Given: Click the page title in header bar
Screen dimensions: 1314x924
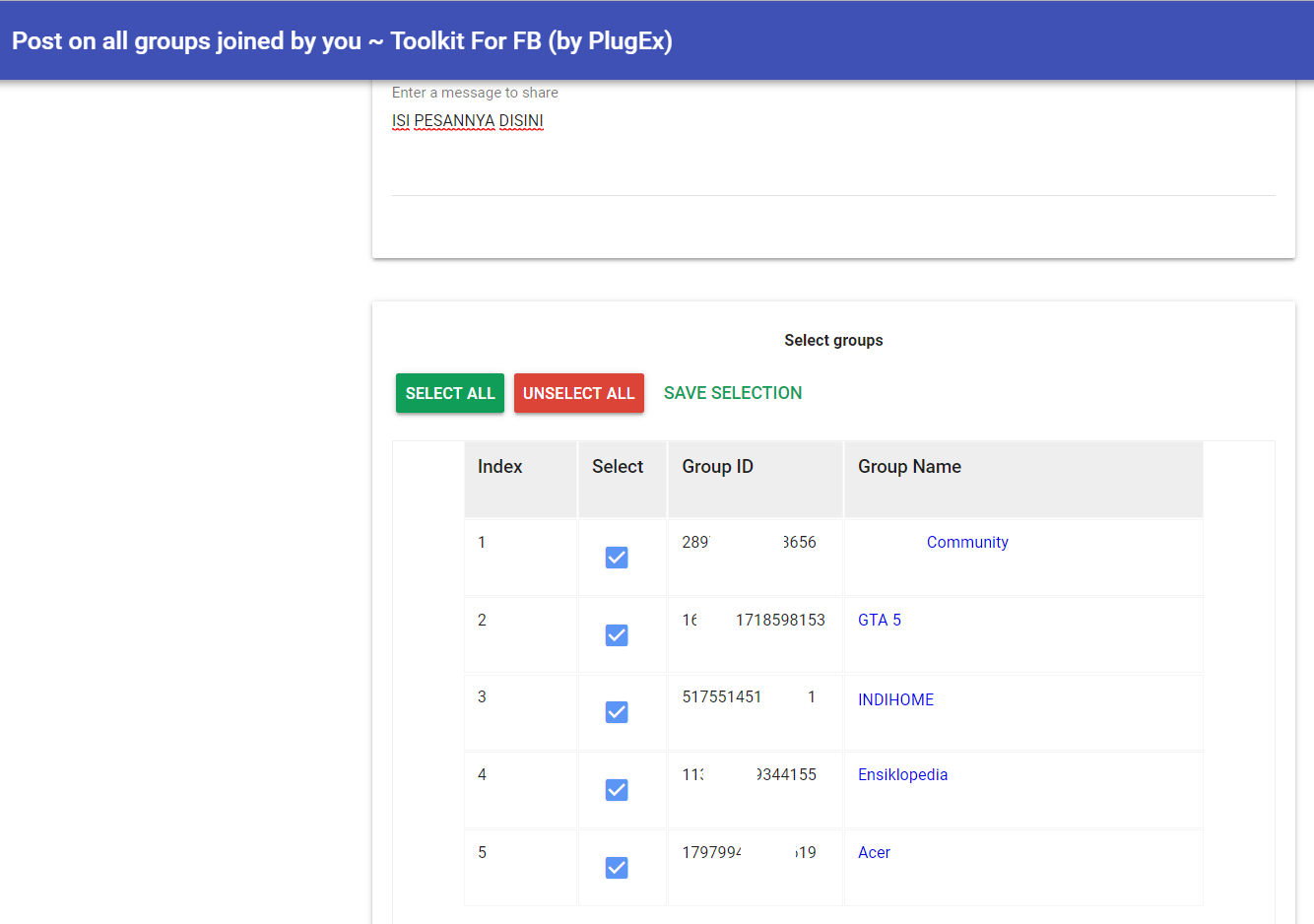Looking at the screenshot, I should (x=342, y=41).
